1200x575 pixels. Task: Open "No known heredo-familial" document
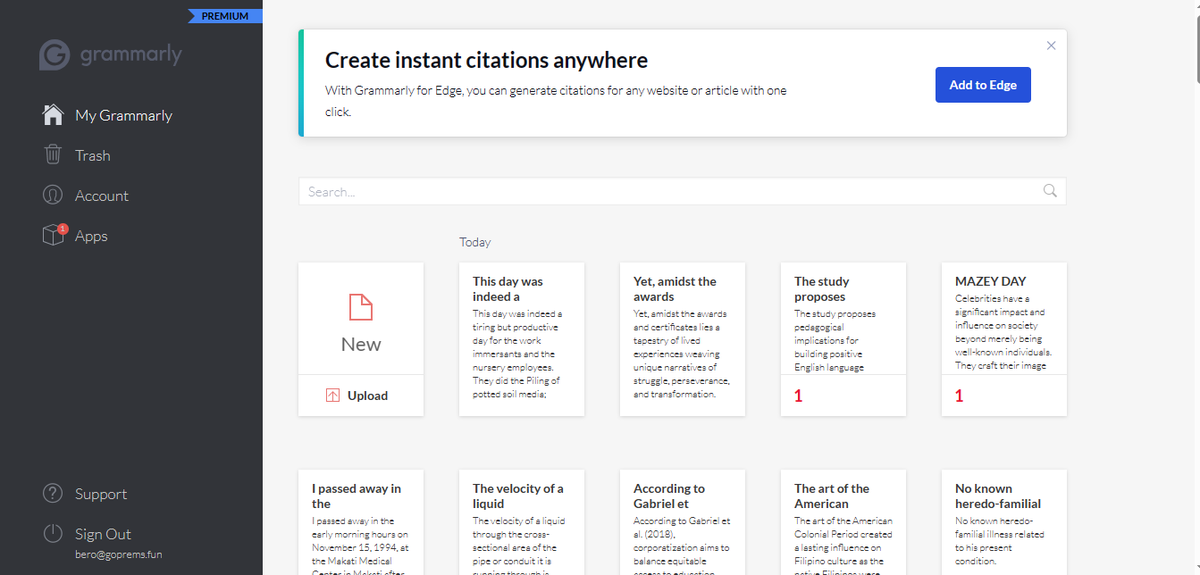coord(1005,522)
